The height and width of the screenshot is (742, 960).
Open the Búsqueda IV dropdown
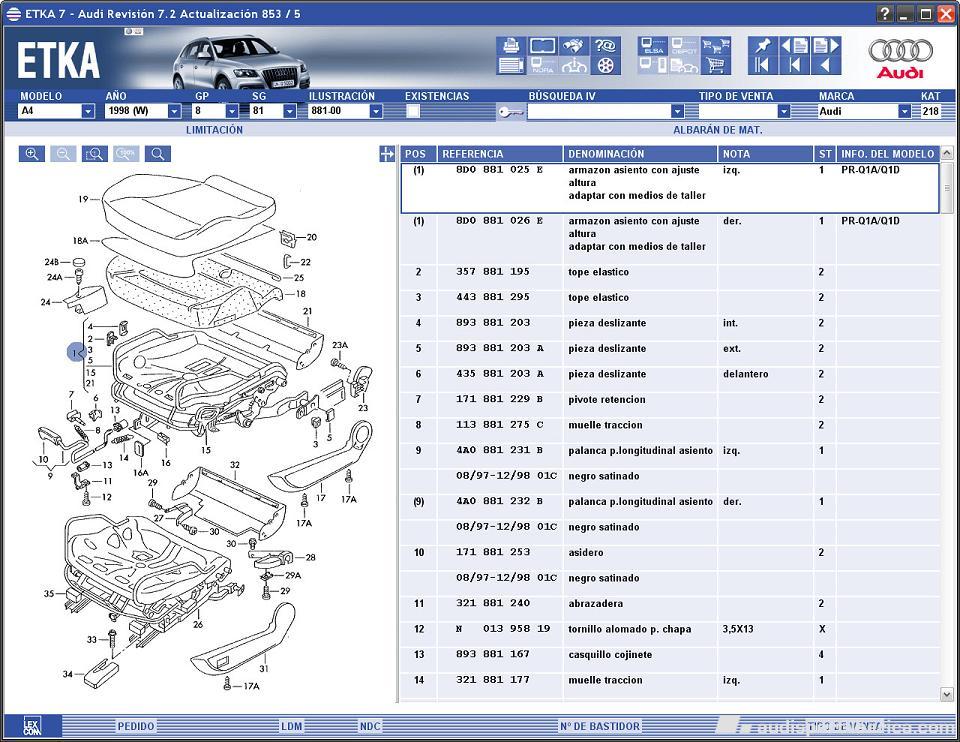pos(677,111)
